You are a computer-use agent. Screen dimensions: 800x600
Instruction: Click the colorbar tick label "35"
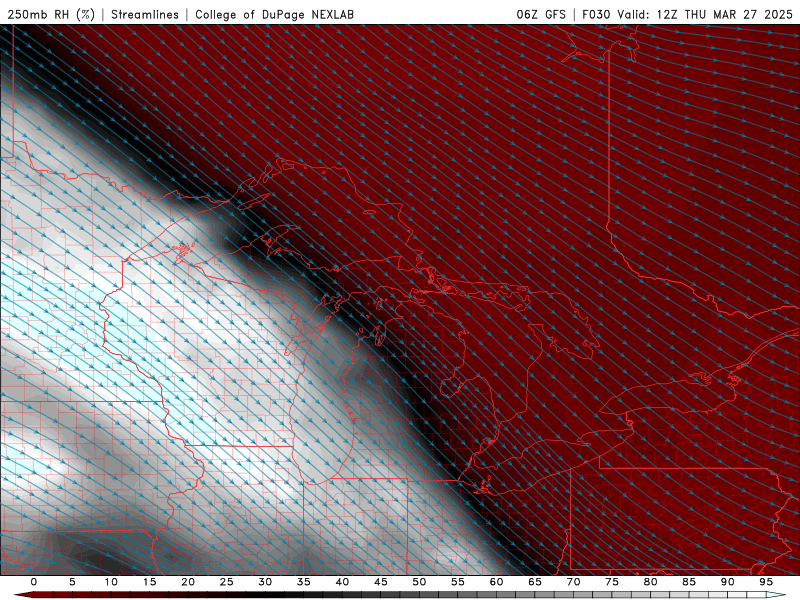click(304, 582)
